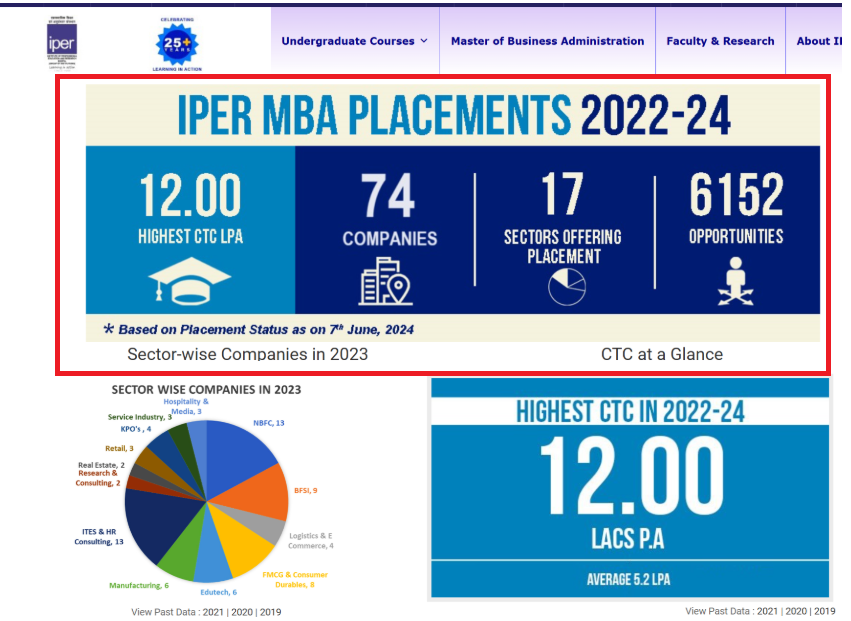Open the Faculty & Research menu
This screenshot has height=621, width=851.
pyautogui.click(x=720, y=41)
